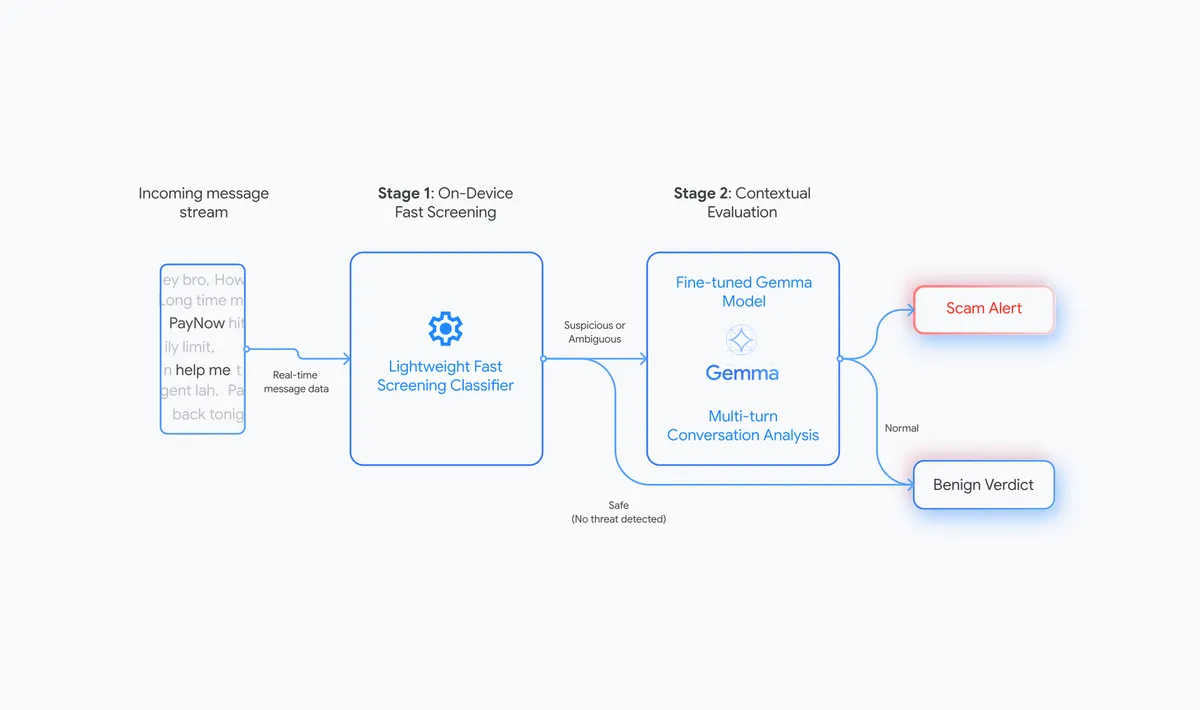The width and height of the screenshot is (1200, 710).
Task: Click the Stage 1: On-Device Fast Screening title
Action: (x=445, y=203)
